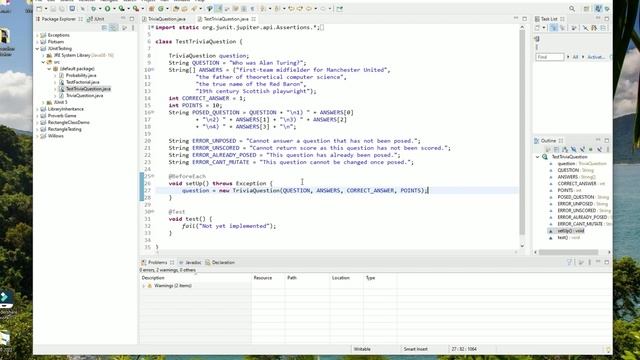Click the Activate link in Task List

[x=596, y=57]
